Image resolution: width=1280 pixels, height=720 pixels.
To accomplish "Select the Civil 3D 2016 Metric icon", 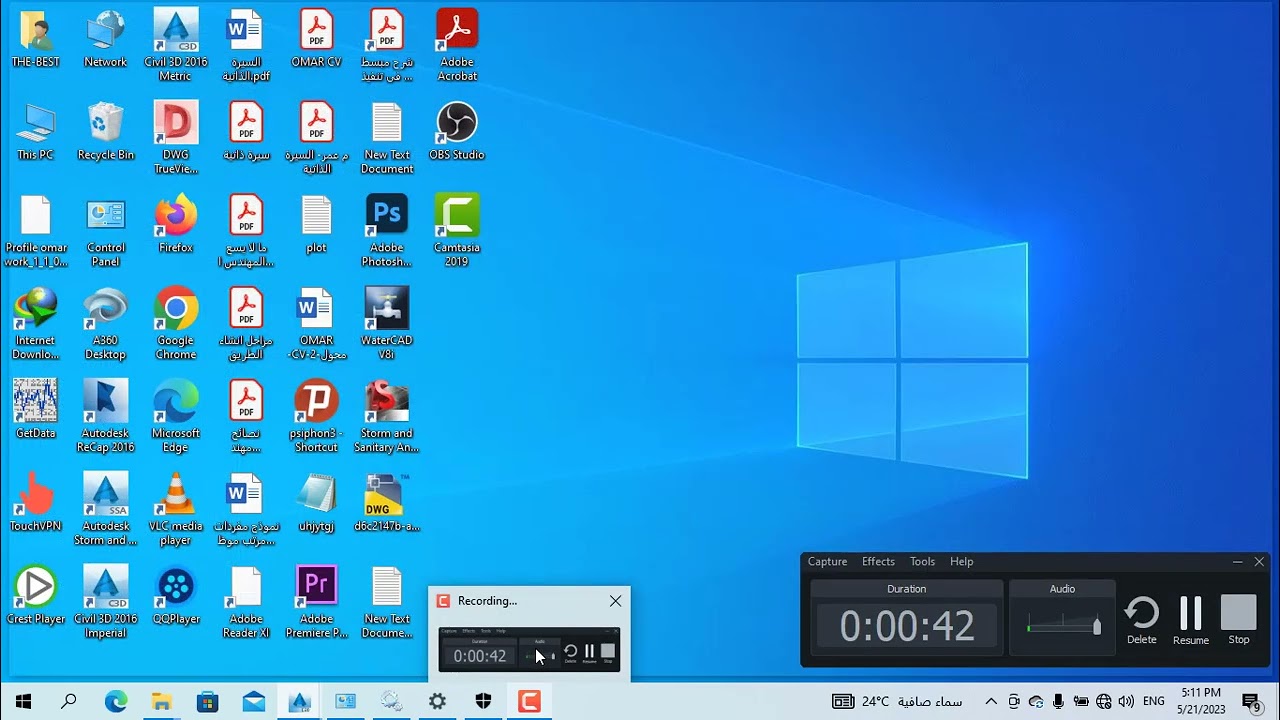I will pos(176,45).
